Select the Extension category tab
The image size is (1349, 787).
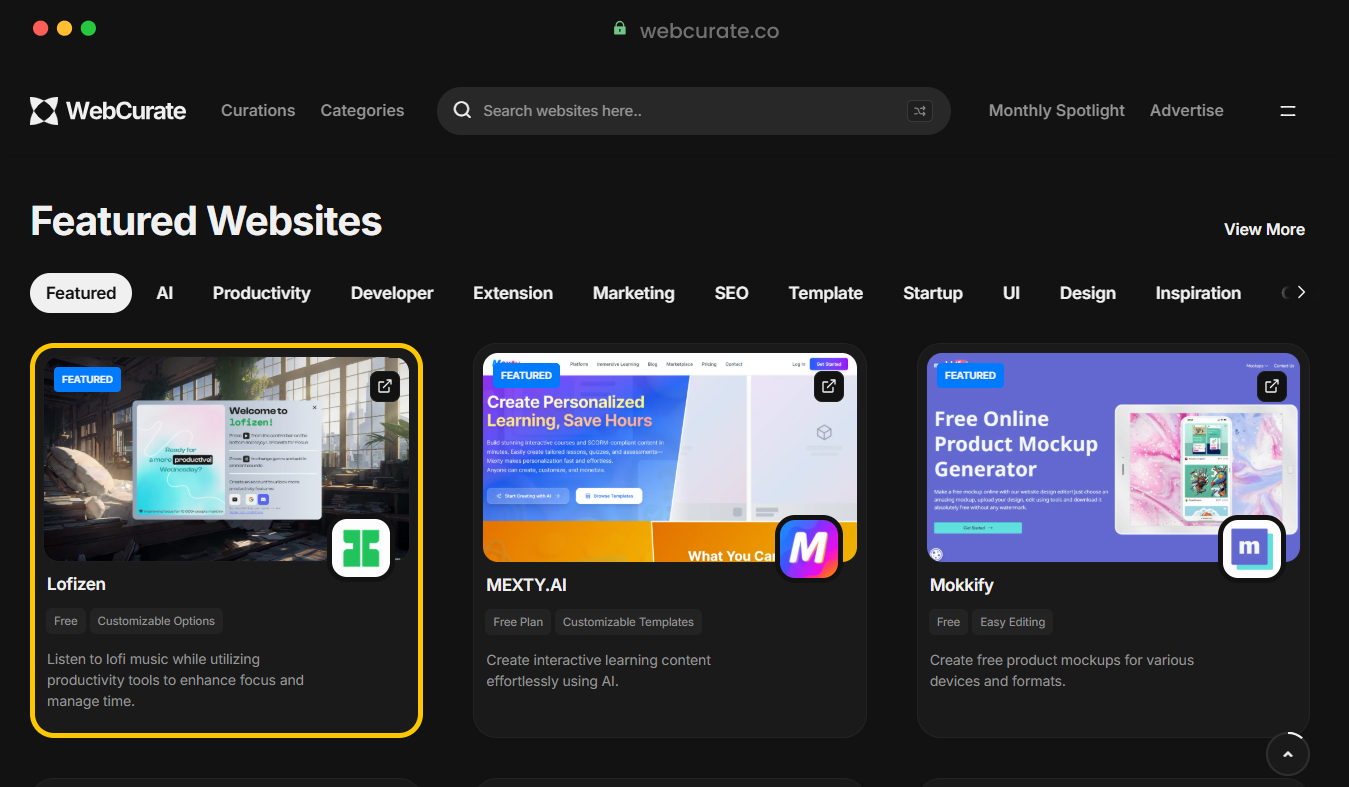coord(513,293)
